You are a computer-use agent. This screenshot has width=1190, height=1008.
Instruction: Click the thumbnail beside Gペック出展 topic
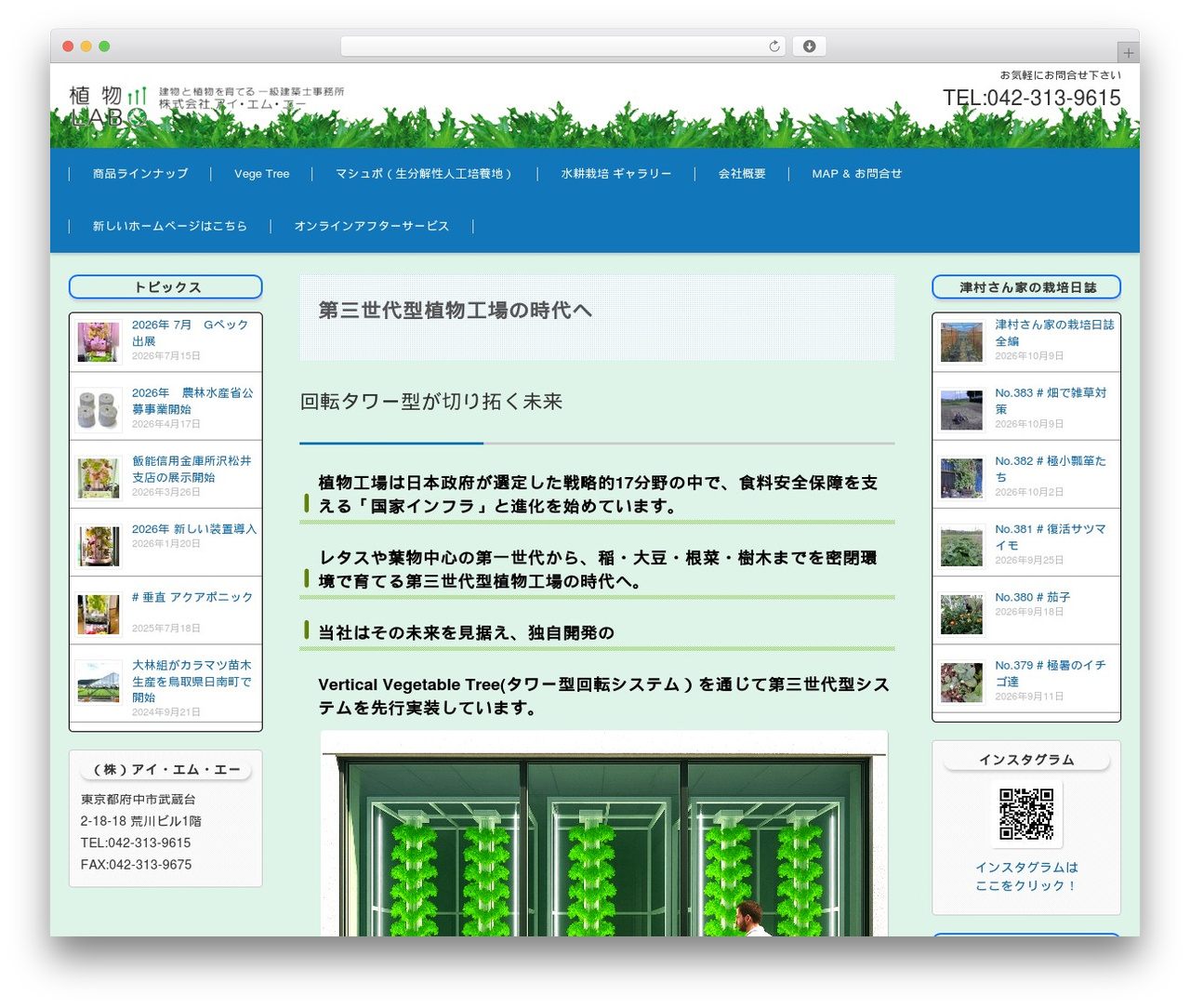coord(99,342)
